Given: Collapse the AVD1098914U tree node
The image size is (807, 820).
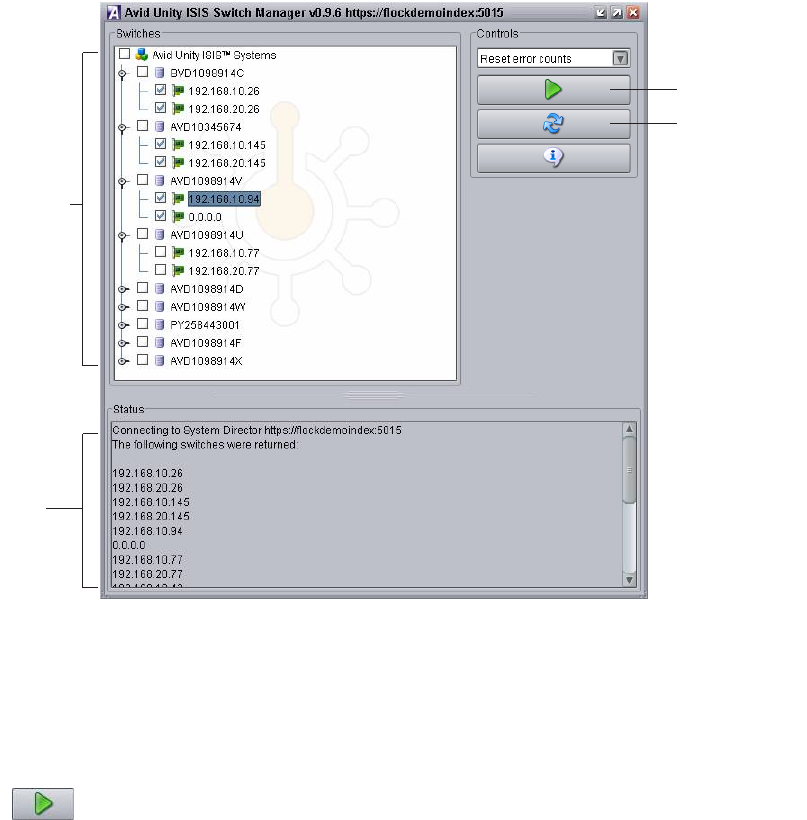Looking at the screenshot, I should click(x=122, y=236).
